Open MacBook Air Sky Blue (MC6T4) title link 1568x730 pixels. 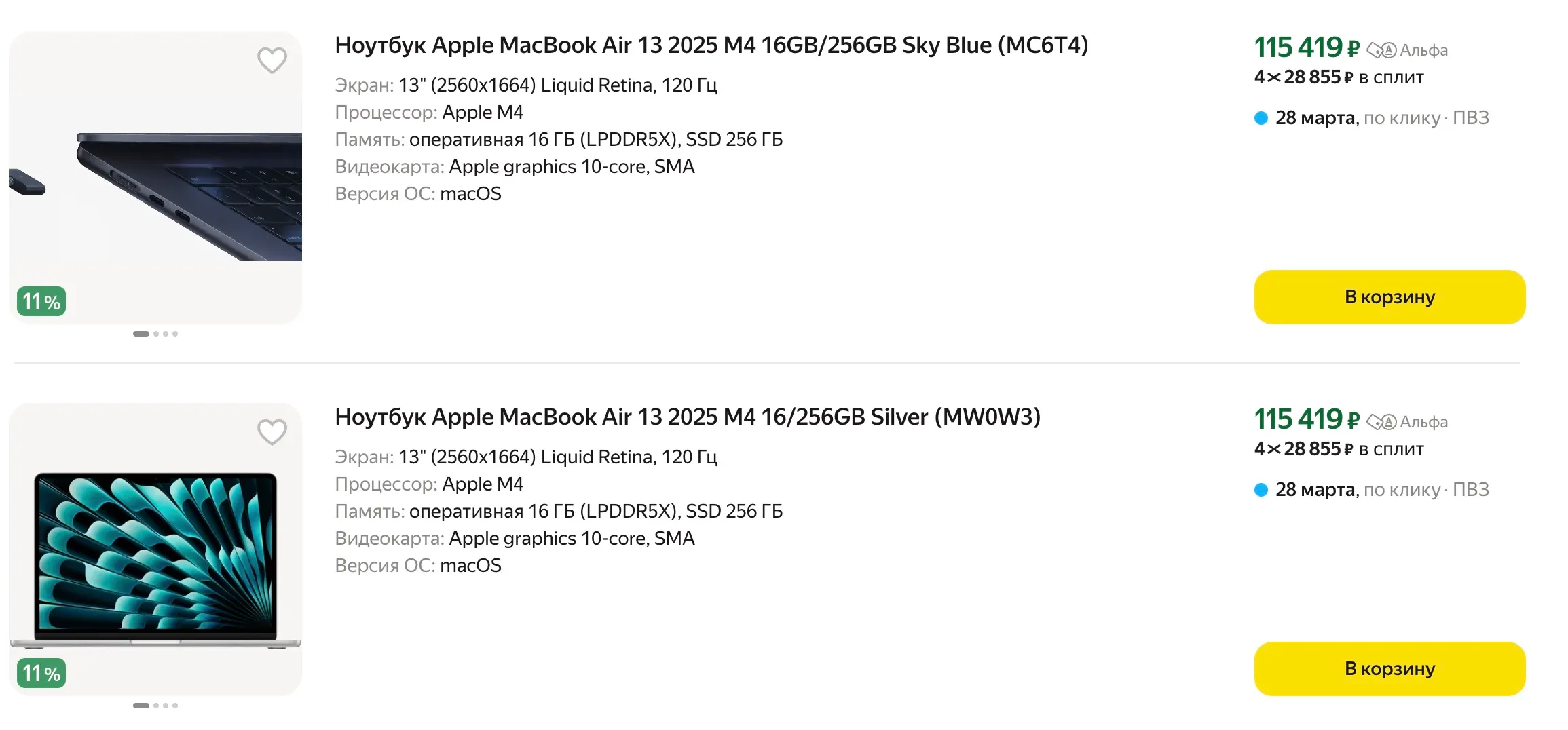coord(711,45)
